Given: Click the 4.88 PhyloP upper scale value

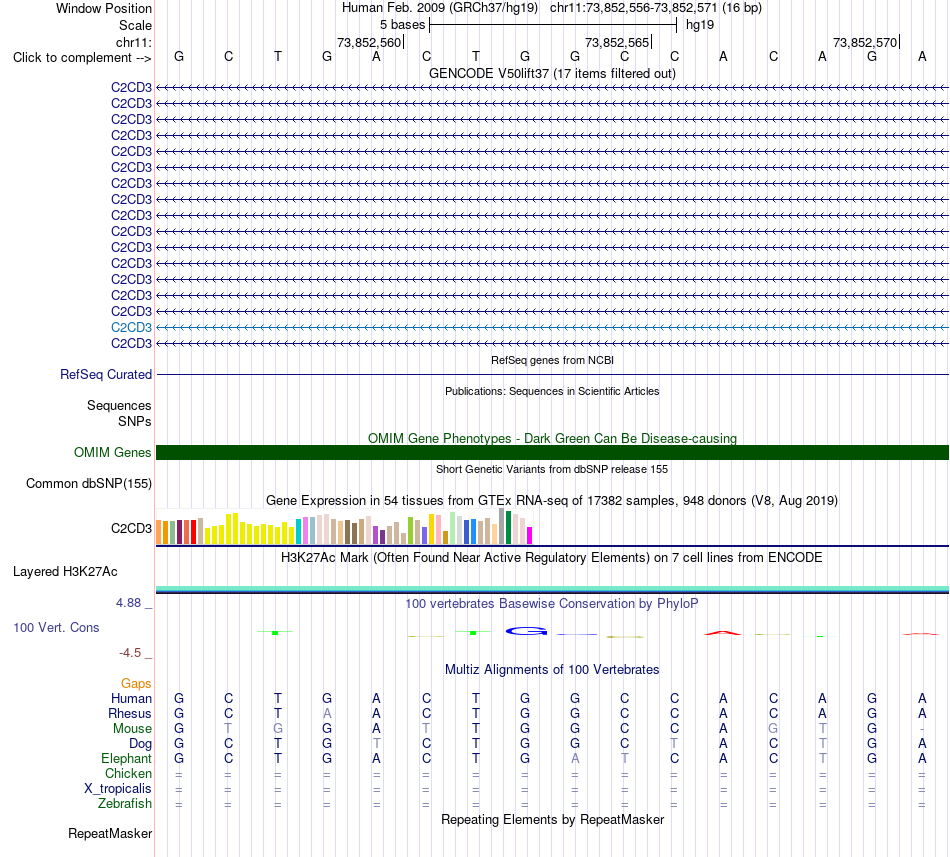Looking at the screenshot, I should [x=128, y=603].
